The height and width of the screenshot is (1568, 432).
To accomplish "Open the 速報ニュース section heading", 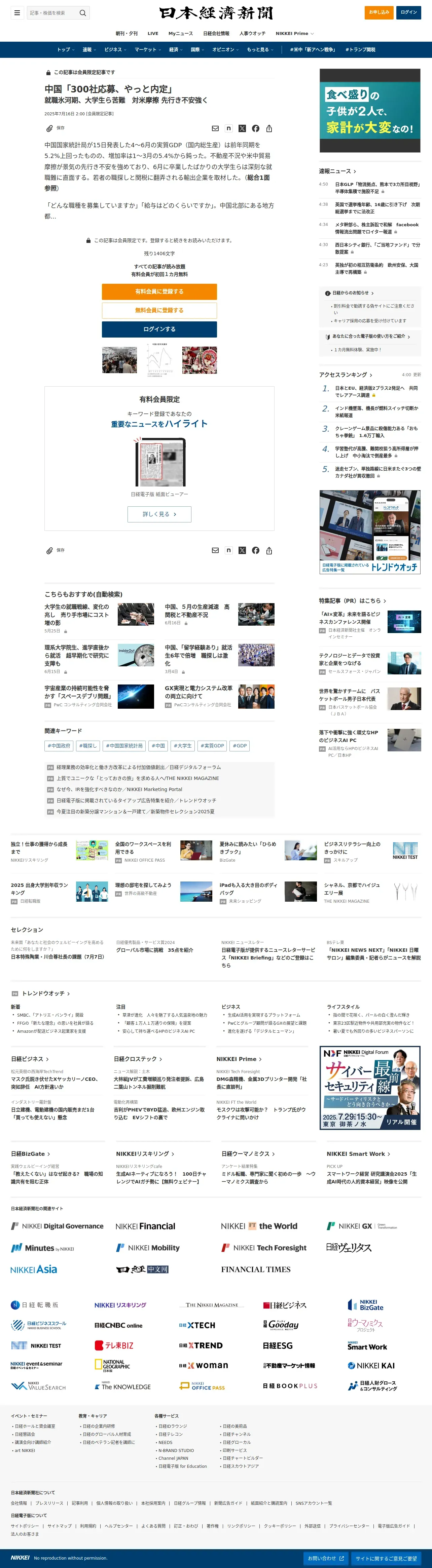I will tap(337, 171).
